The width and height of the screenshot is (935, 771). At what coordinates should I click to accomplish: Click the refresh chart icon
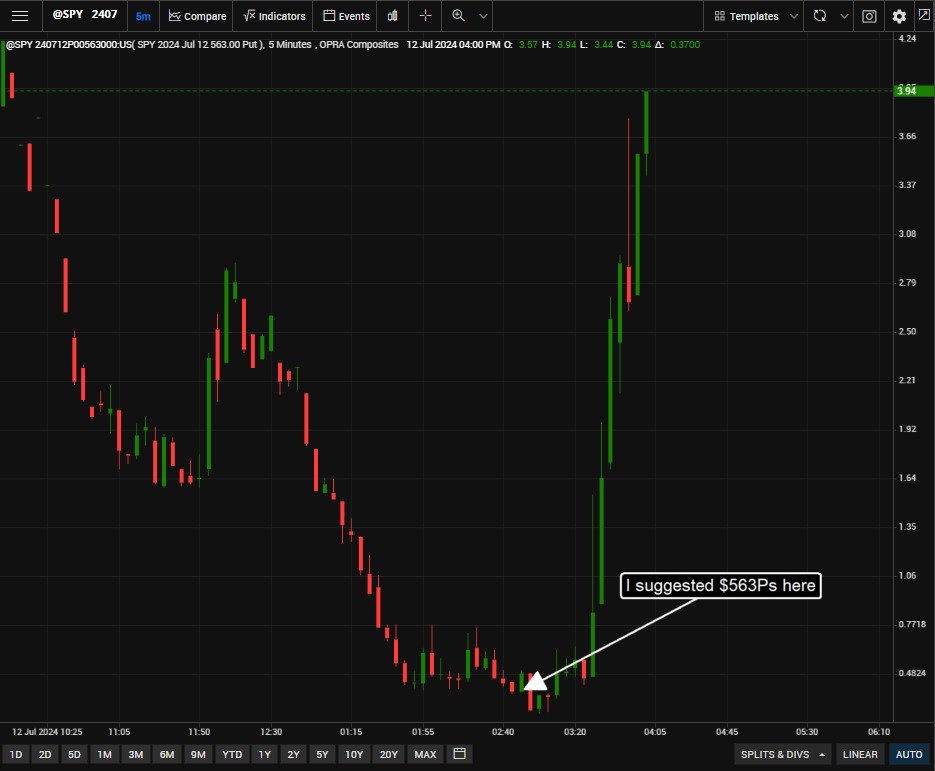[x=820, y=16]
